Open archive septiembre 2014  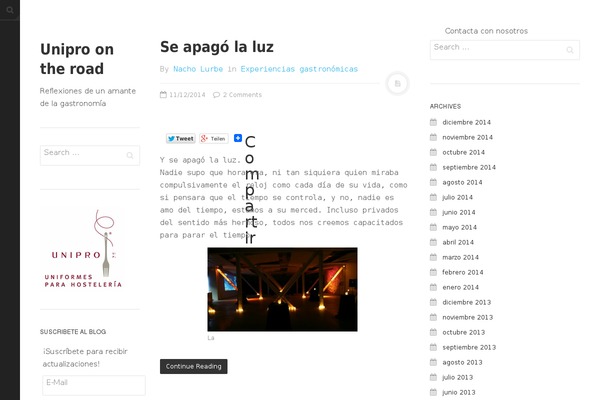pyautogui.click(x=469, y=167)
